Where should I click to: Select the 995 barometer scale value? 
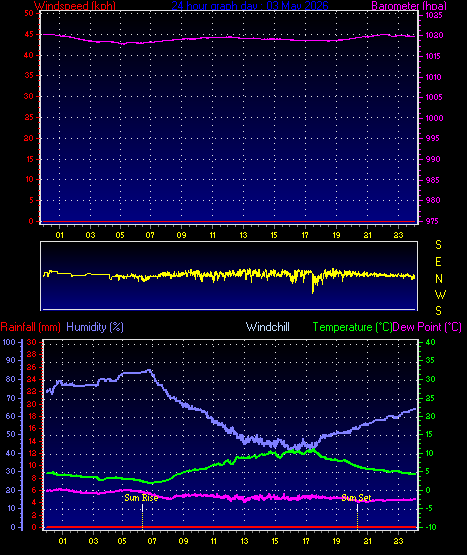[433, 138]
